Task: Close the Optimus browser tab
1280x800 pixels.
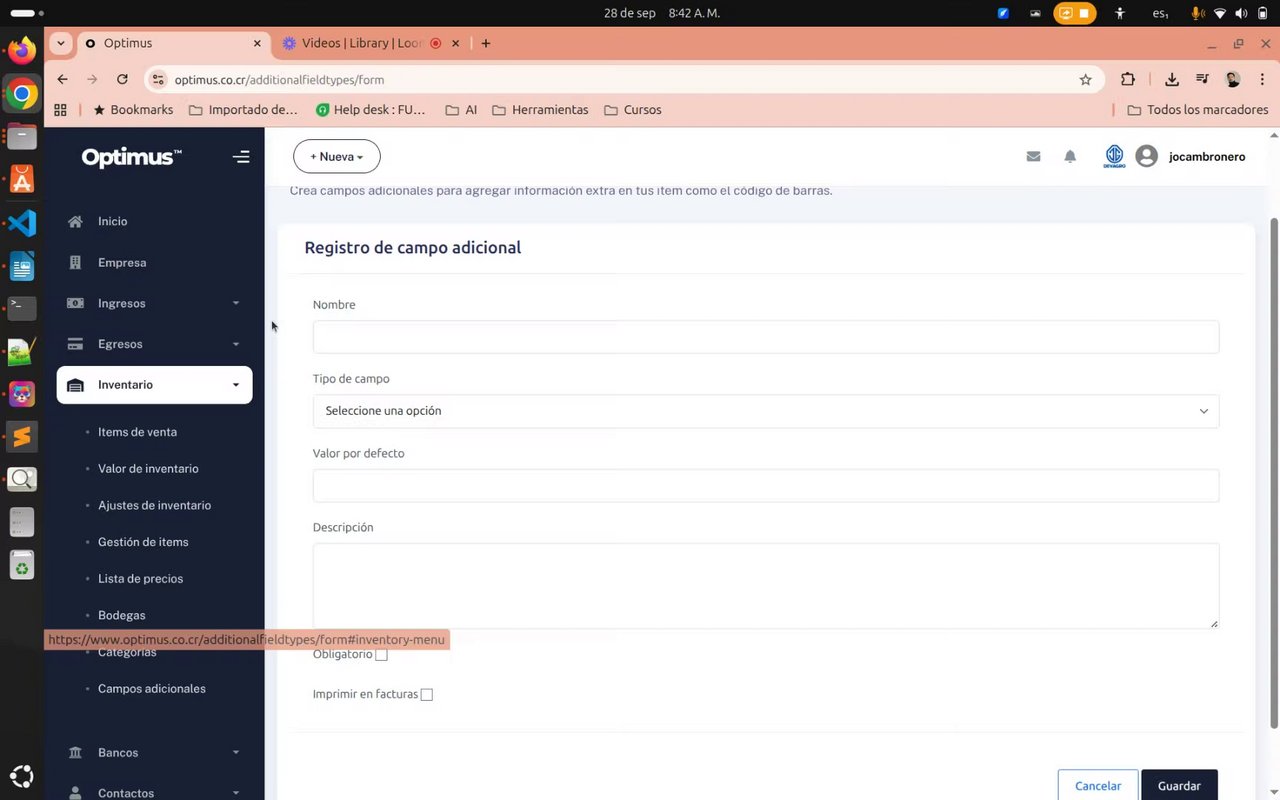Action: click(x=257, y=44)
